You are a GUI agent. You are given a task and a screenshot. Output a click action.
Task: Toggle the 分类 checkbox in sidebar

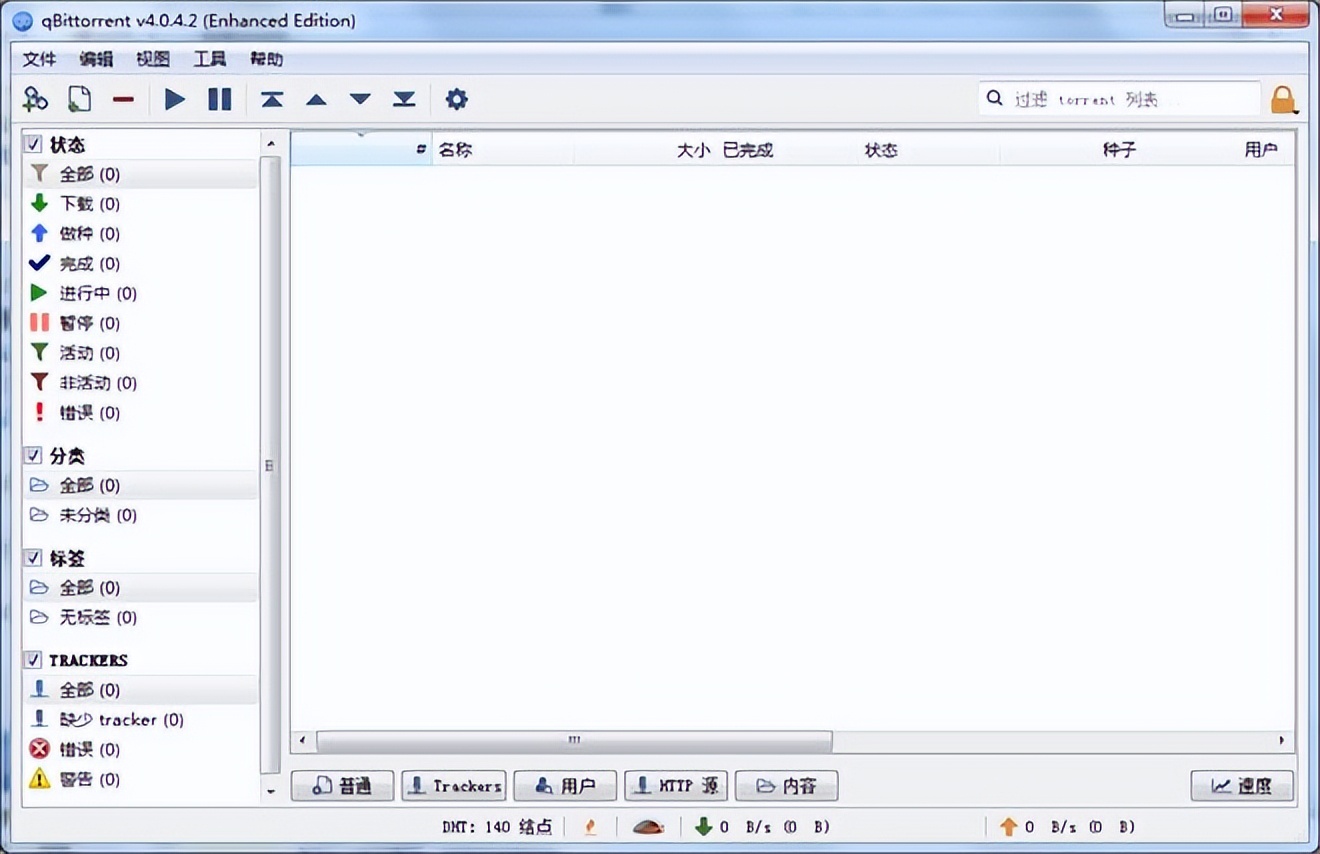pyautogui.click(x=34, y=456)
